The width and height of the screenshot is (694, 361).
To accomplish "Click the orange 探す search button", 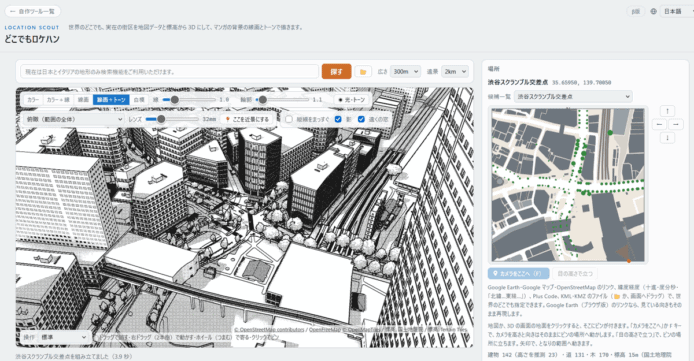I will pyautogui.click(x=336, y=72).
